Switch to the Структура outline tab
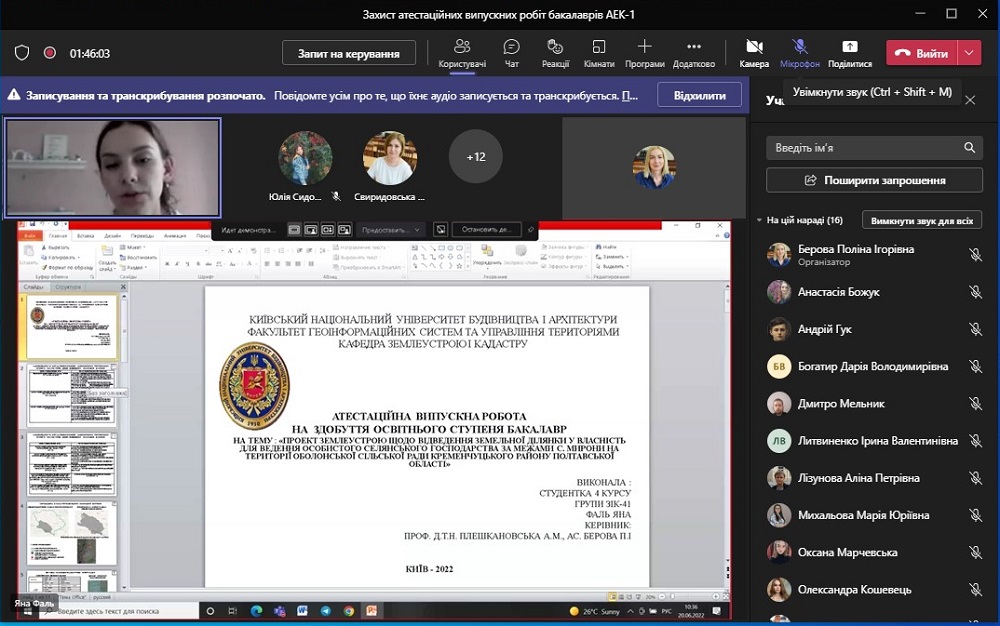 tap(68, 287)
